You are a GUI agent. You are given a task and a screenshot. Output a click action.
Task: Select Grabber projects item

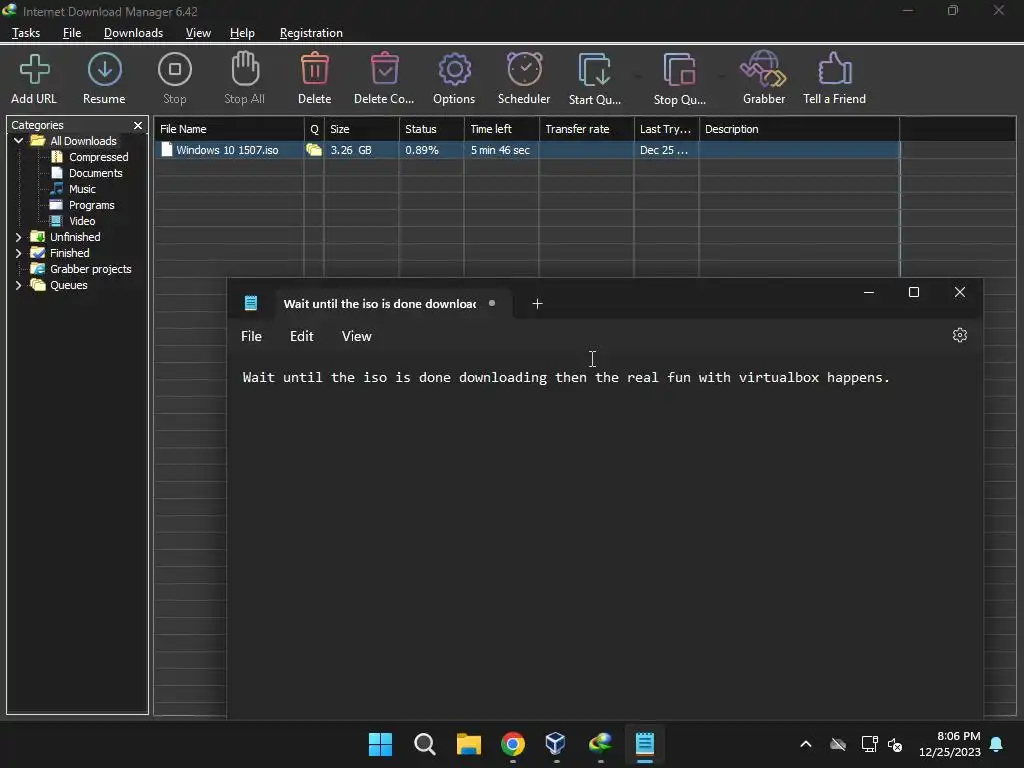tap(91, 269)
